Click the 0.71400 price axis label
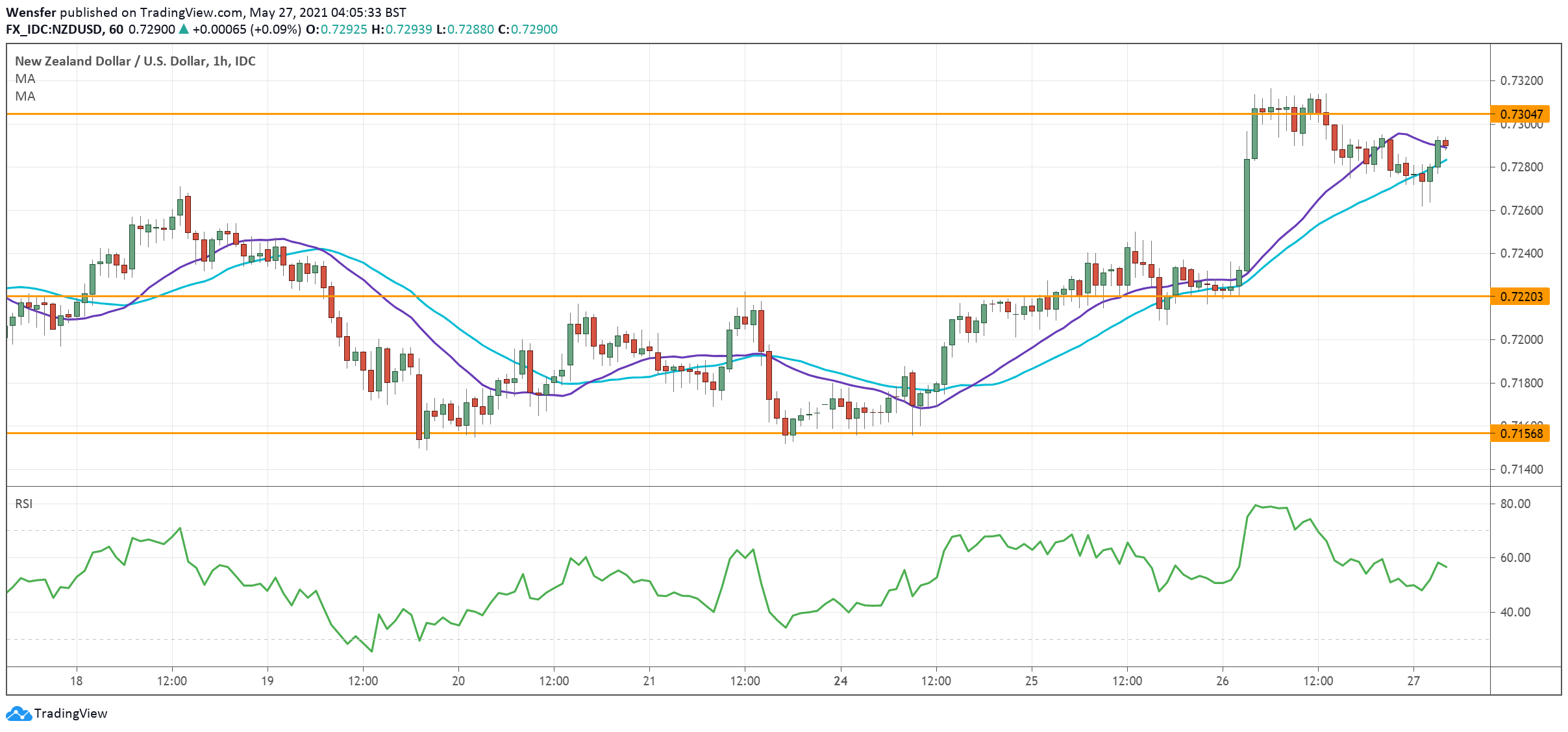 coord(1520,469)
